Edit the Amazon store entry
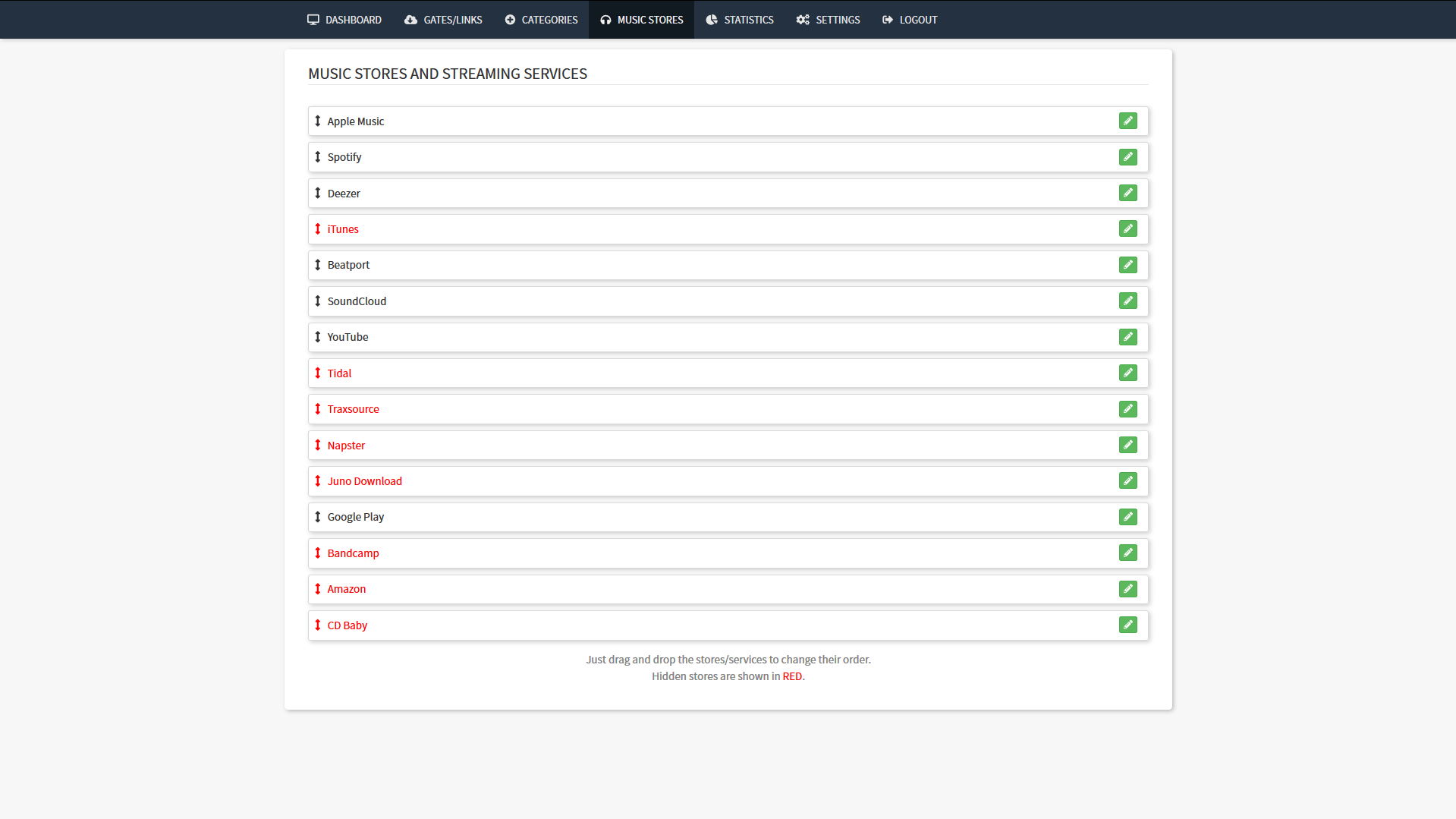 (x=1127, y=589)
